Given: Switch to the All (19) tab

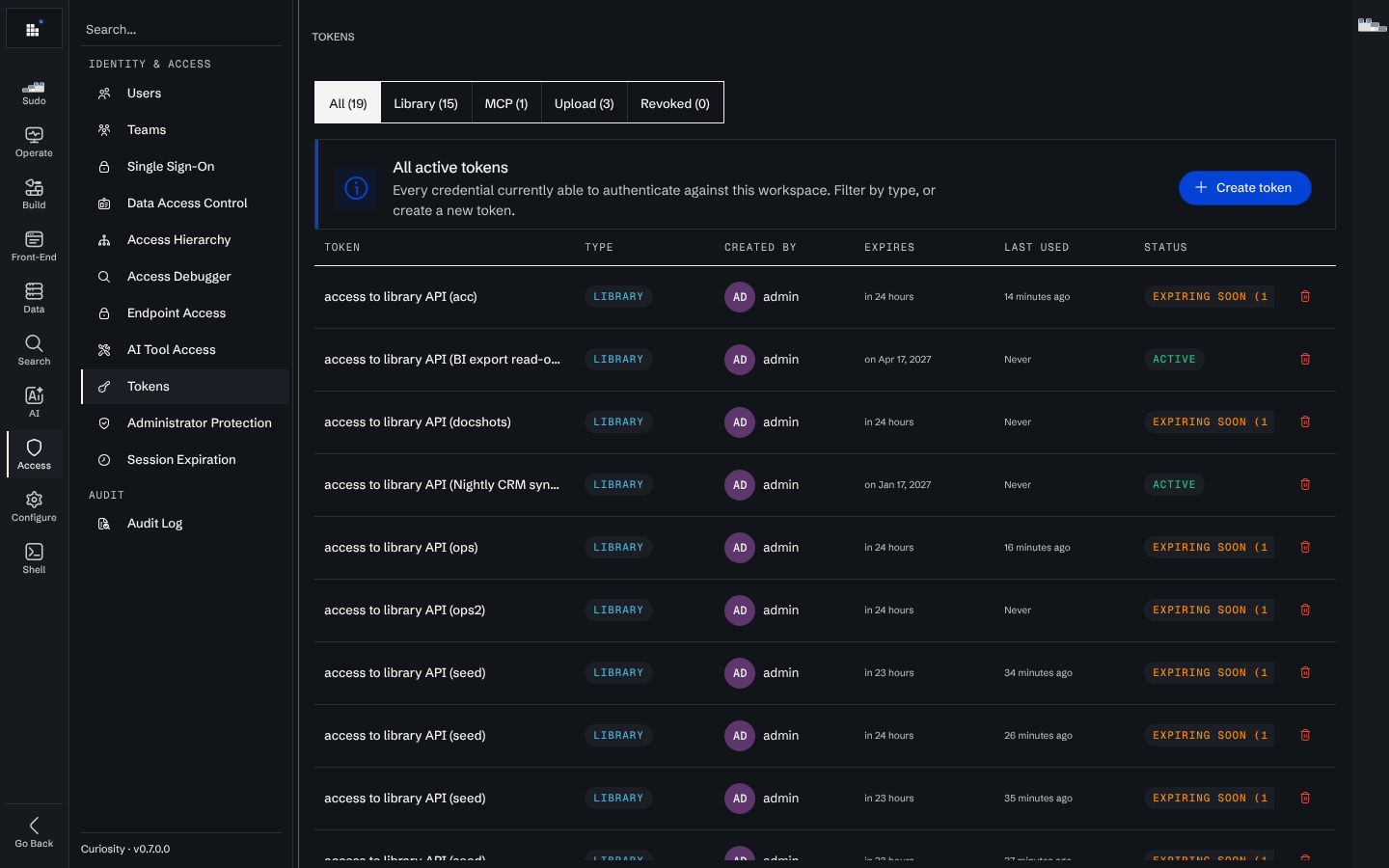Looking at the screenshot, I should coord(348,103).
